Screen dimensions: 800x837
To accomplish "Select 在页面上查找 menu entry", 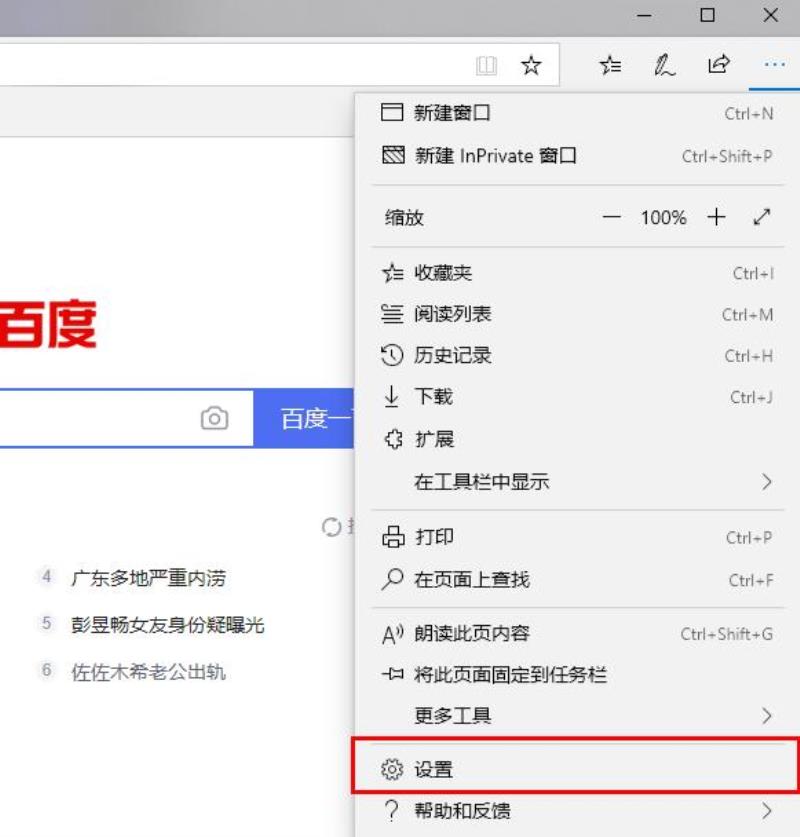I will coord(577,580).
